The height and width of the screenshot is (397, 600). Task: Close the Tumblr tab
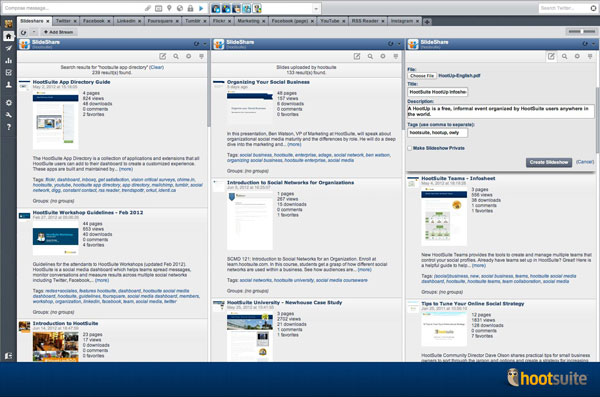[205, 21]
